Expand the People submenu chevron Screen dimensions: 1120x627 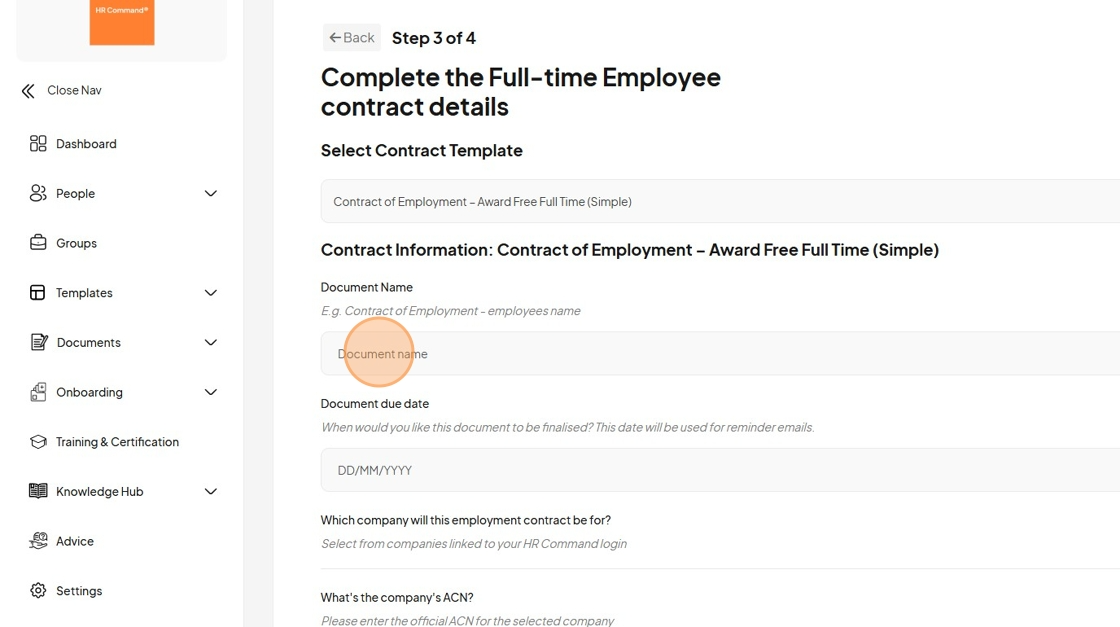point(211,194)
